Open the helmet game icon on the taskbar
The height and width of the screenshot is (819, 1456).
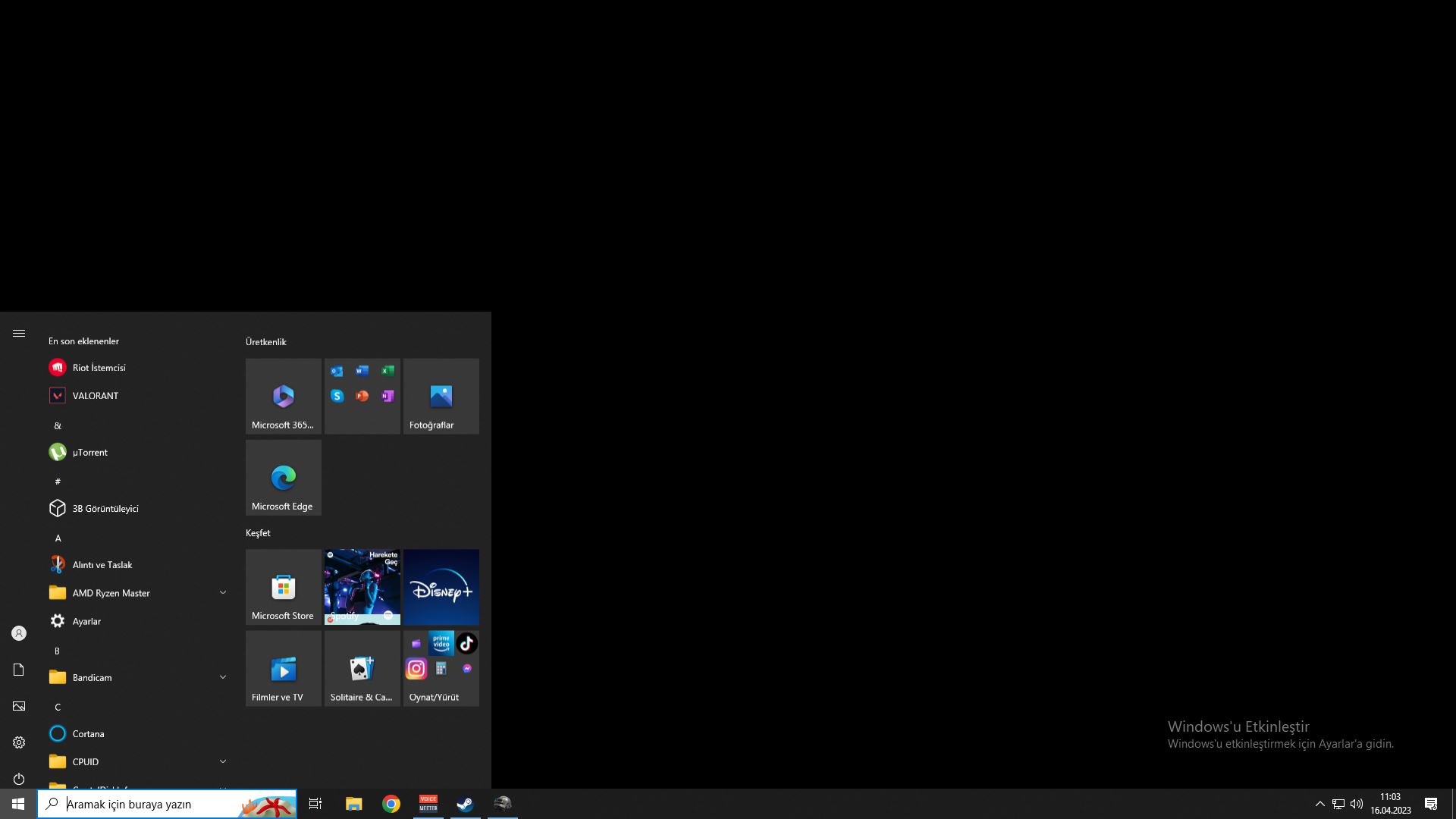[503, 804]
